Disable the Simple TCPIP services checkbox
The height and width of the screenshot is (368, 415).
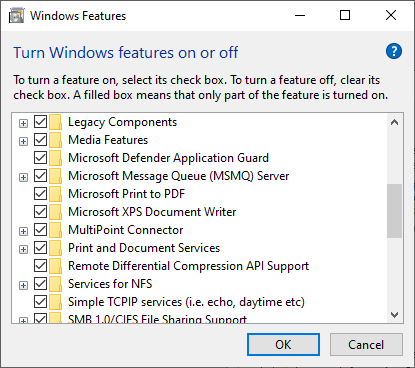click(40, 302)
